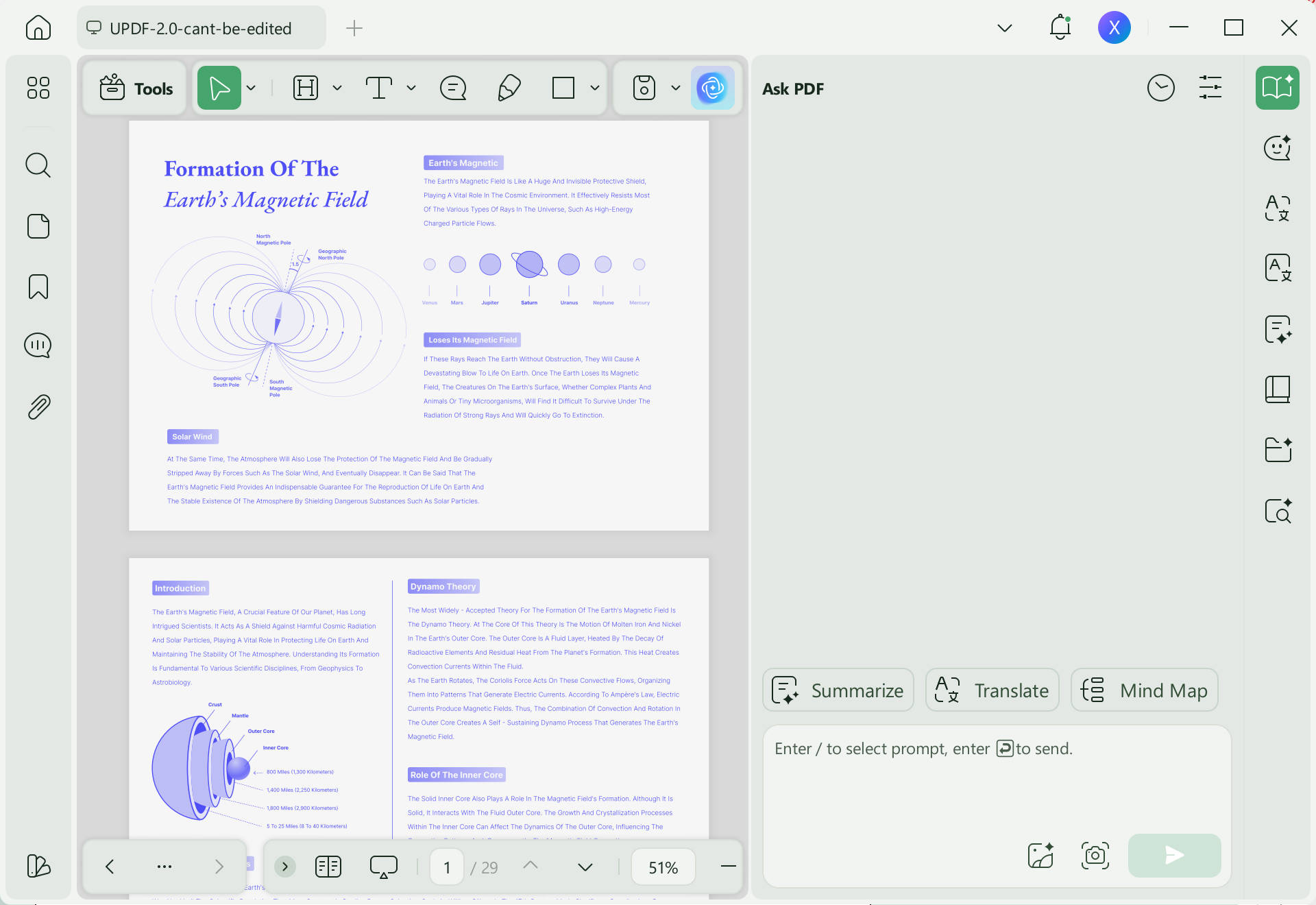Zoom out with the minus button
This screenshot has width=1316, height=905.
[728, 867]
